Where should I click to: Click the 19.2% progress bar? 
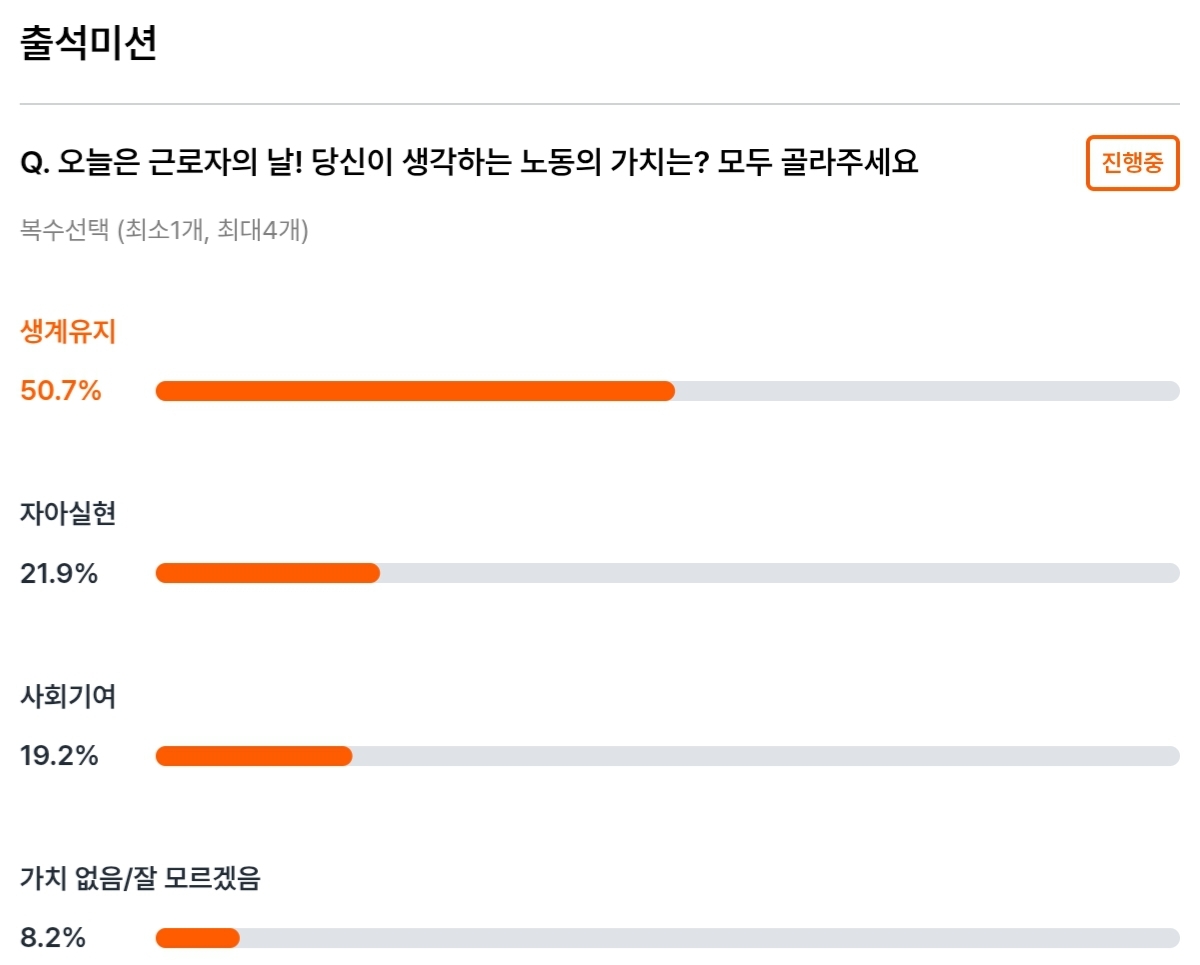667,756
